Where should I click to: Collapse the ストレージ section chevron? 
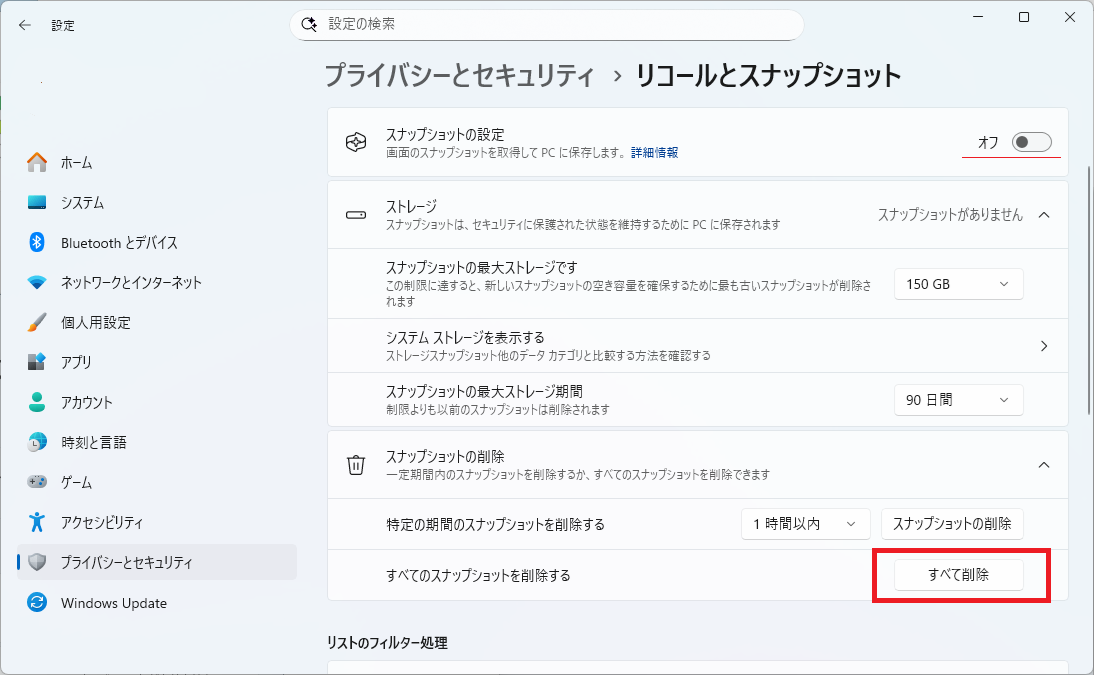pyautogui.click(x=1044, y=214)
